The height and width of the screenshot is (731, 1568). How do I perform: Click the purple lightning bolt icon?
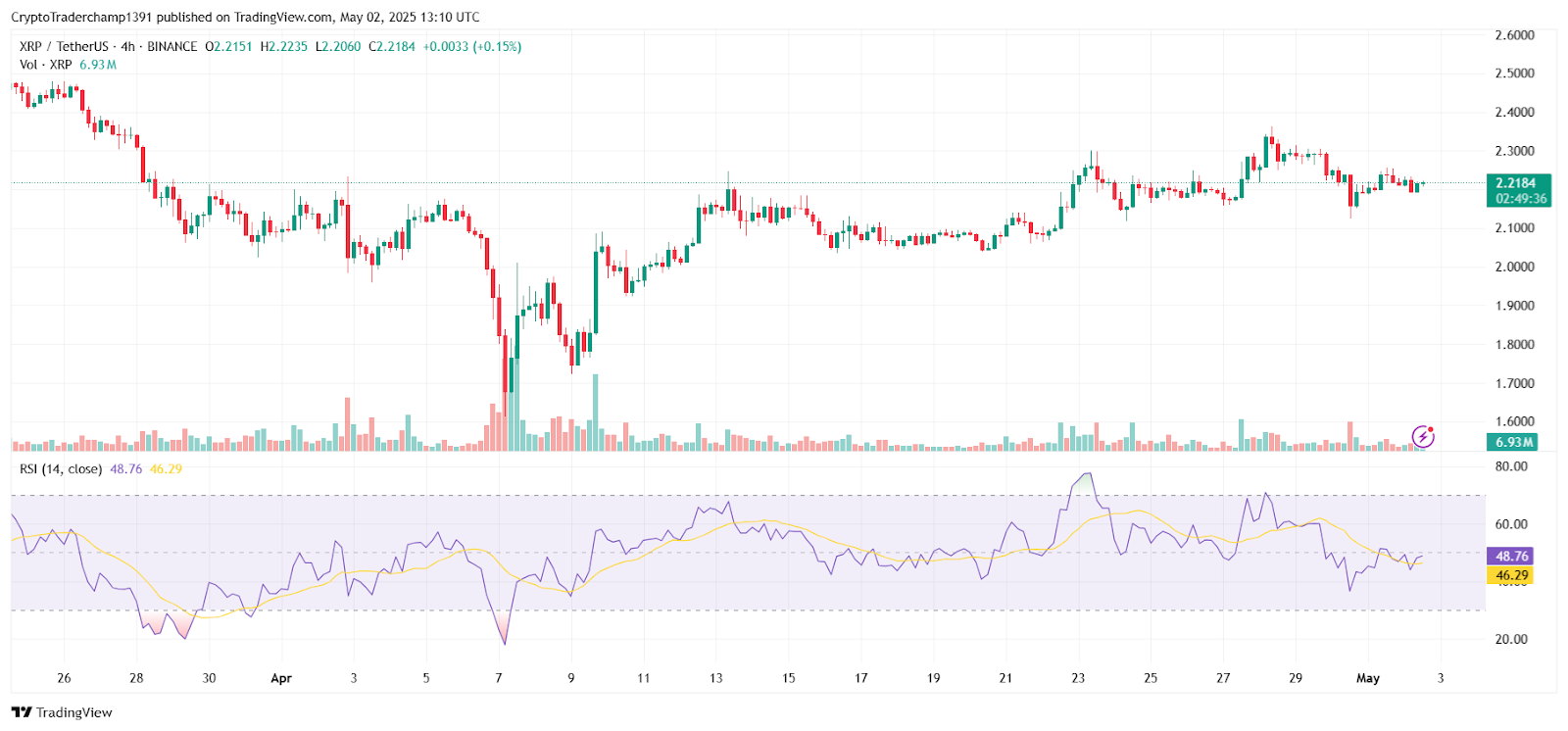pos(1422,436)
